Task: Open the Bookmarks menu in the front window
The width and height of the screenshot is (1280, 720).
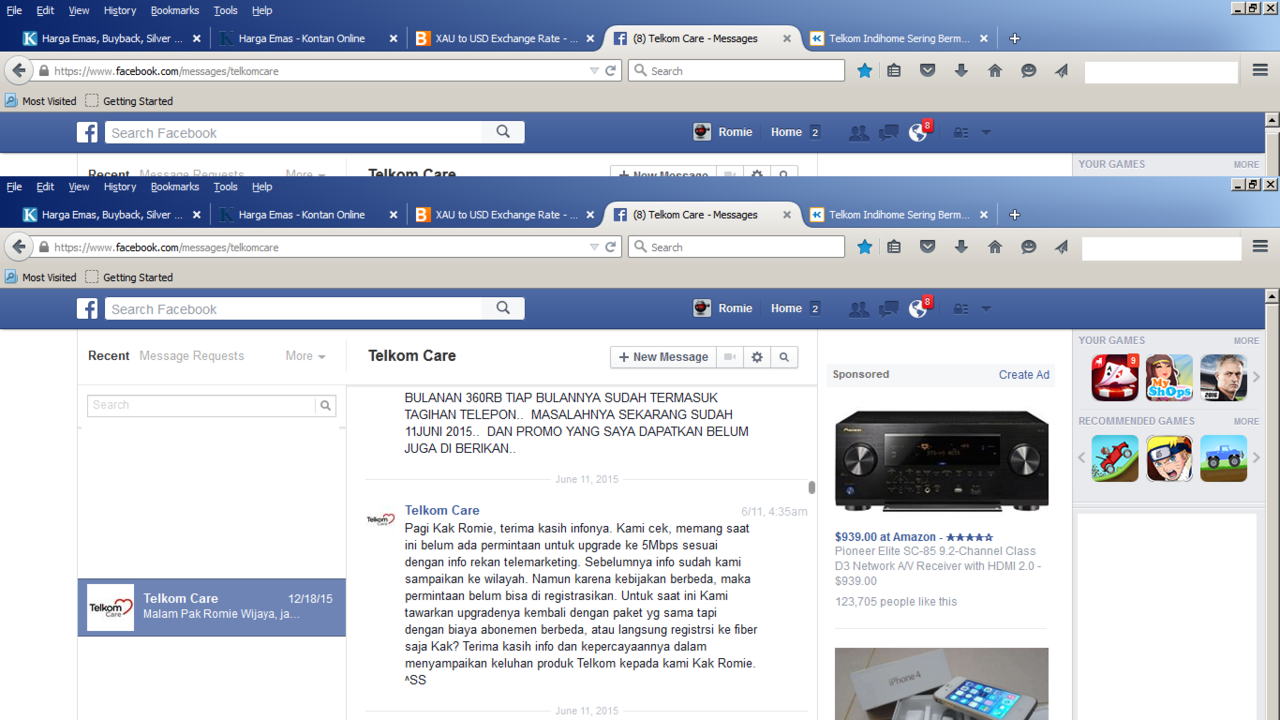Action: (x=175, y=187)
